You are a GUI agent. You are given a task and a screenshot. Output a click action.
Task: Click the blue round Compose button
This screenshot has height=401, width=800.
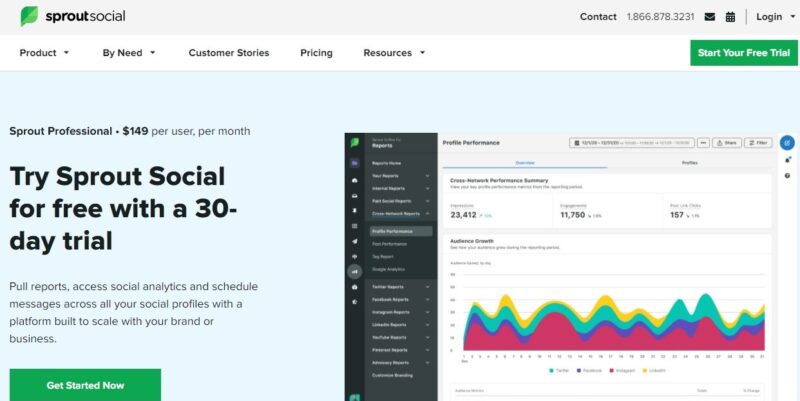click(787, 143)
